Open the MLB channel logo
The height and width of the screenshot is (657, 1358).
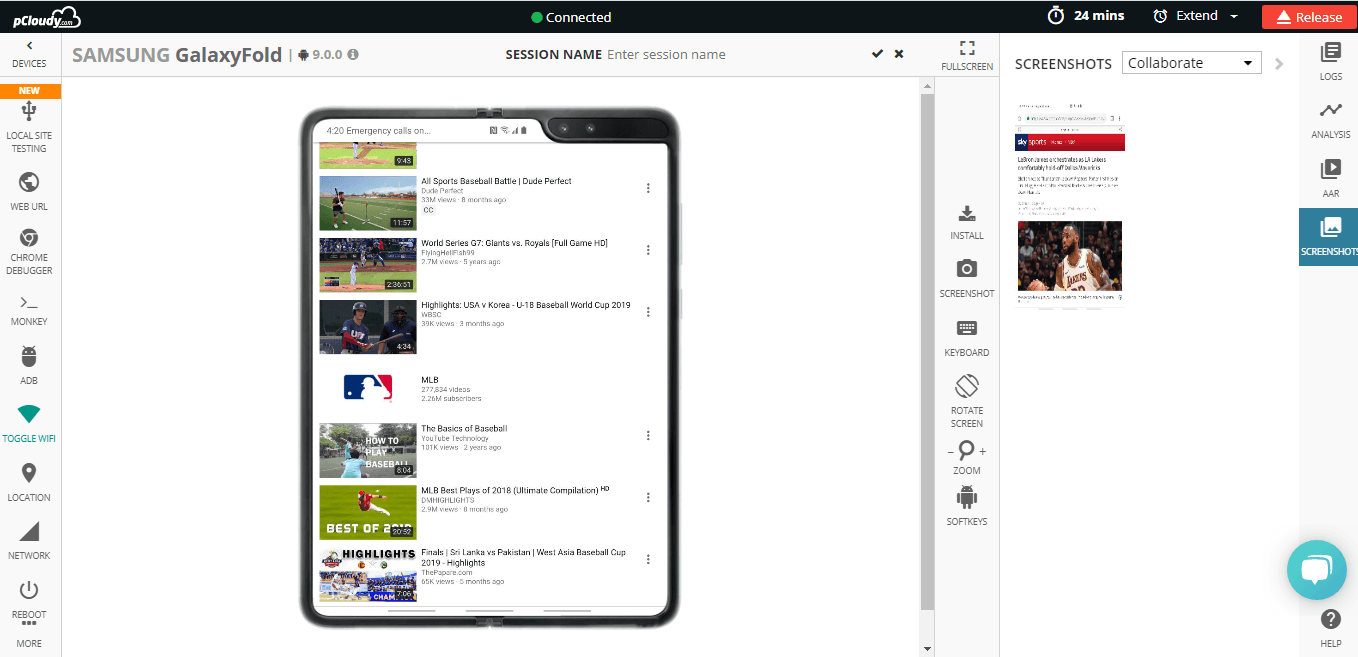point(367,388)
